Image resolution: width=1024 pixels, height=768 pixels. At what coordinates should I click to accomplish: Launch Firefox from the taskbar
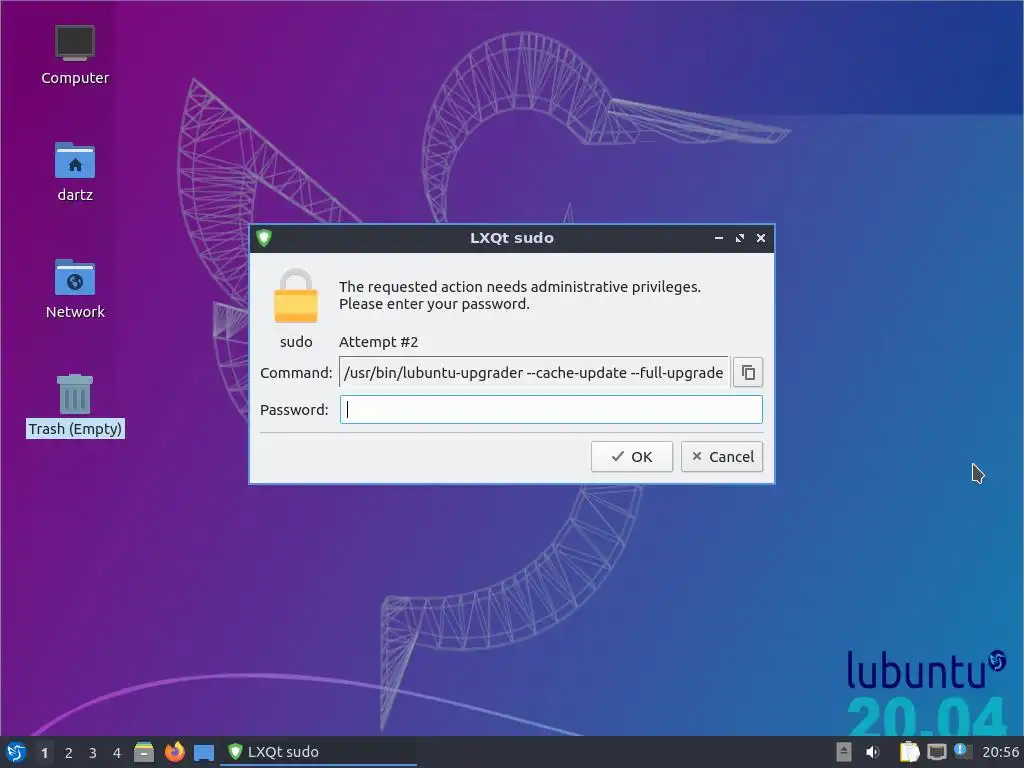point(174,752)
